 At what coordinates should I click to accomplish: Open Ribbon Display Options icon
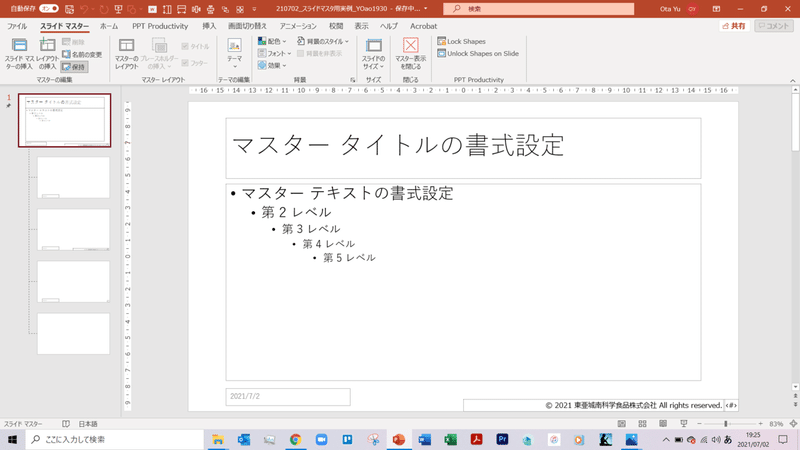point(716,9)
